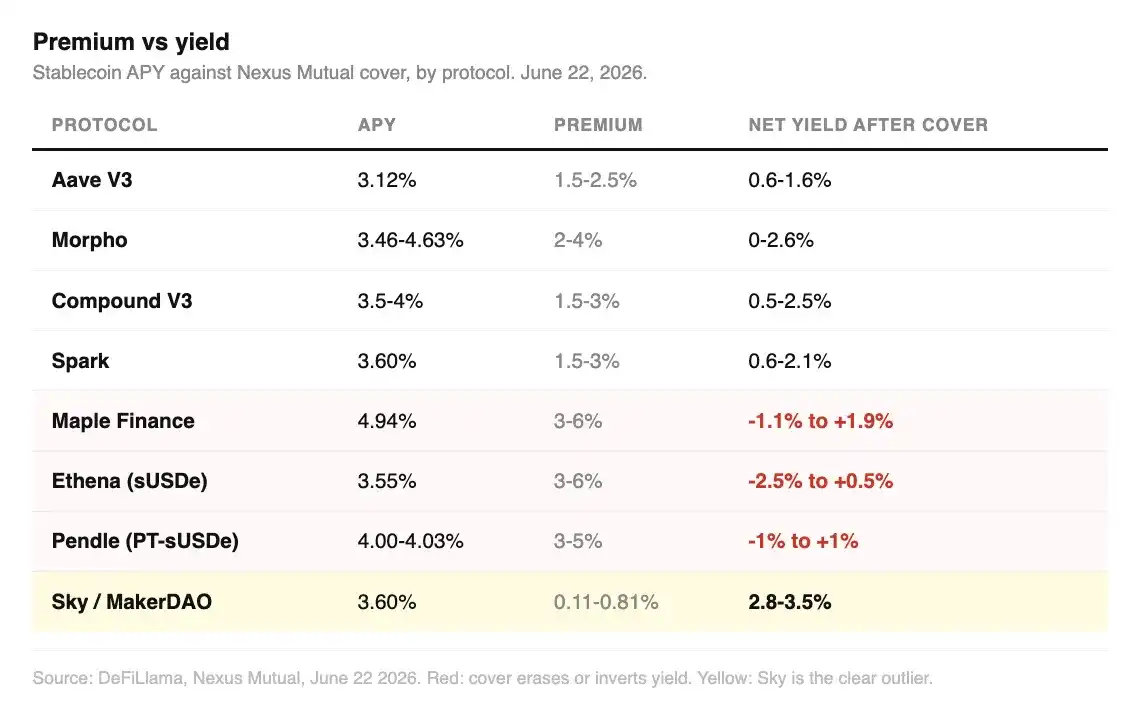Click the Sky / MakerDAO protocol name

pos(132,602)
